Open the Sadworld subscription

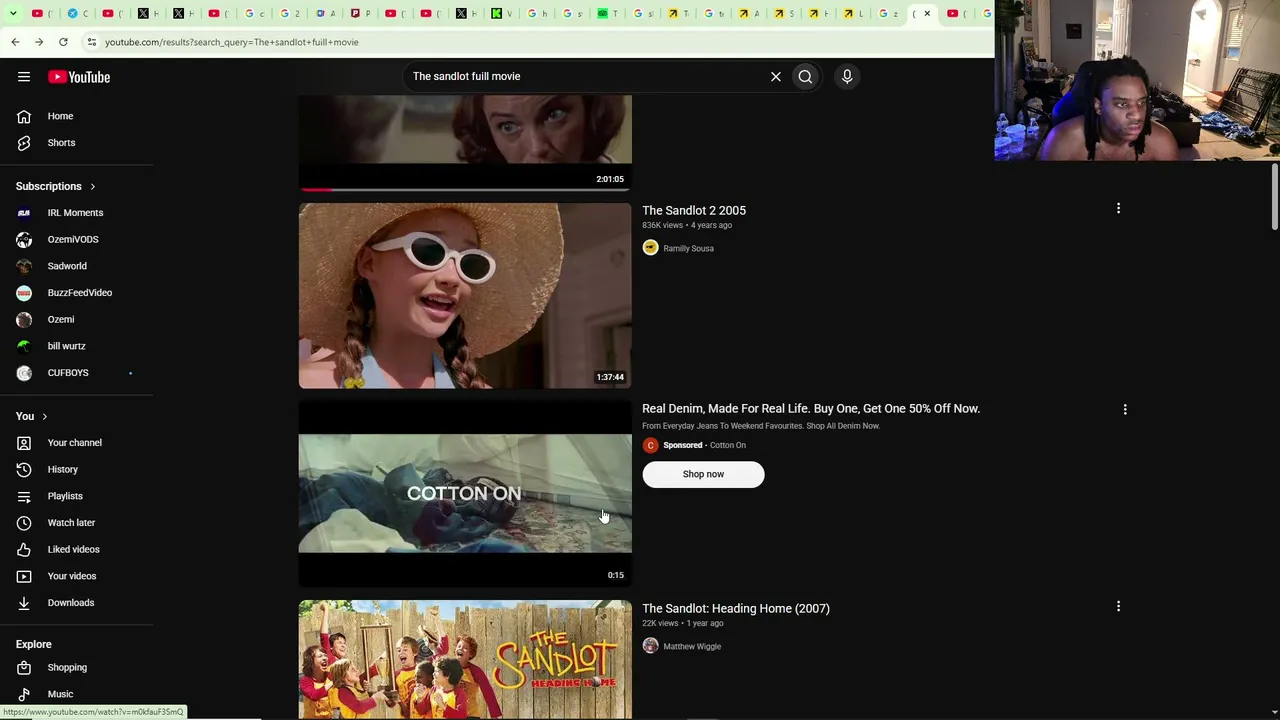pos(76,266)
